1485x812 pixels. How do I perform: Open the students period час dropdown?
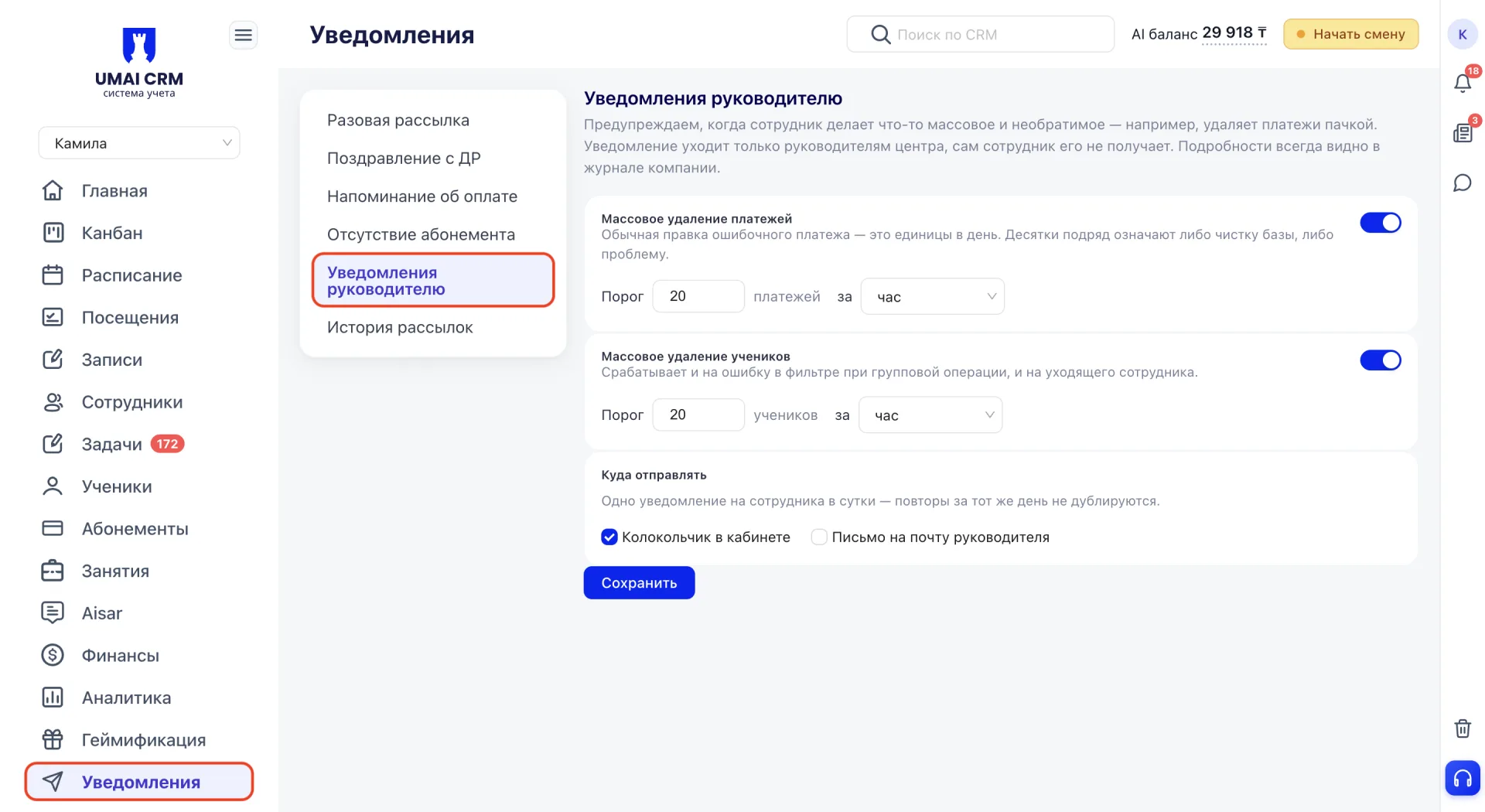click(930, 415)
